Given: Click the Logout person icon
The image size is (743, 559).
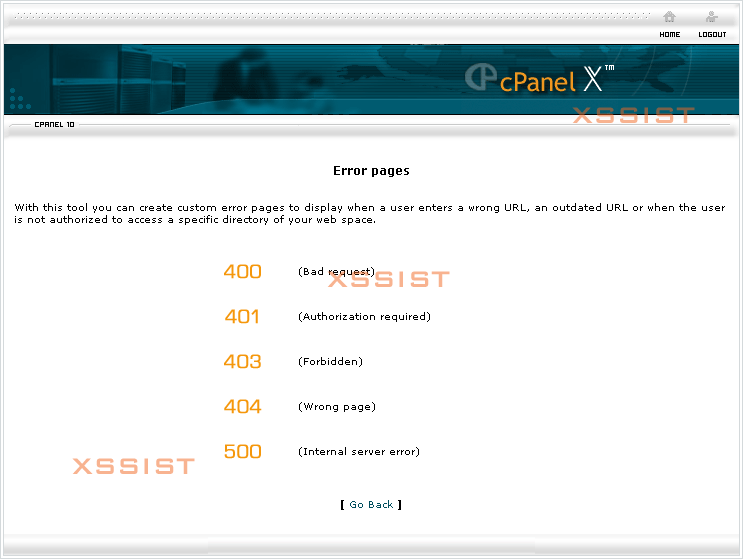Looking at the screenshot, I should [711, 17].
